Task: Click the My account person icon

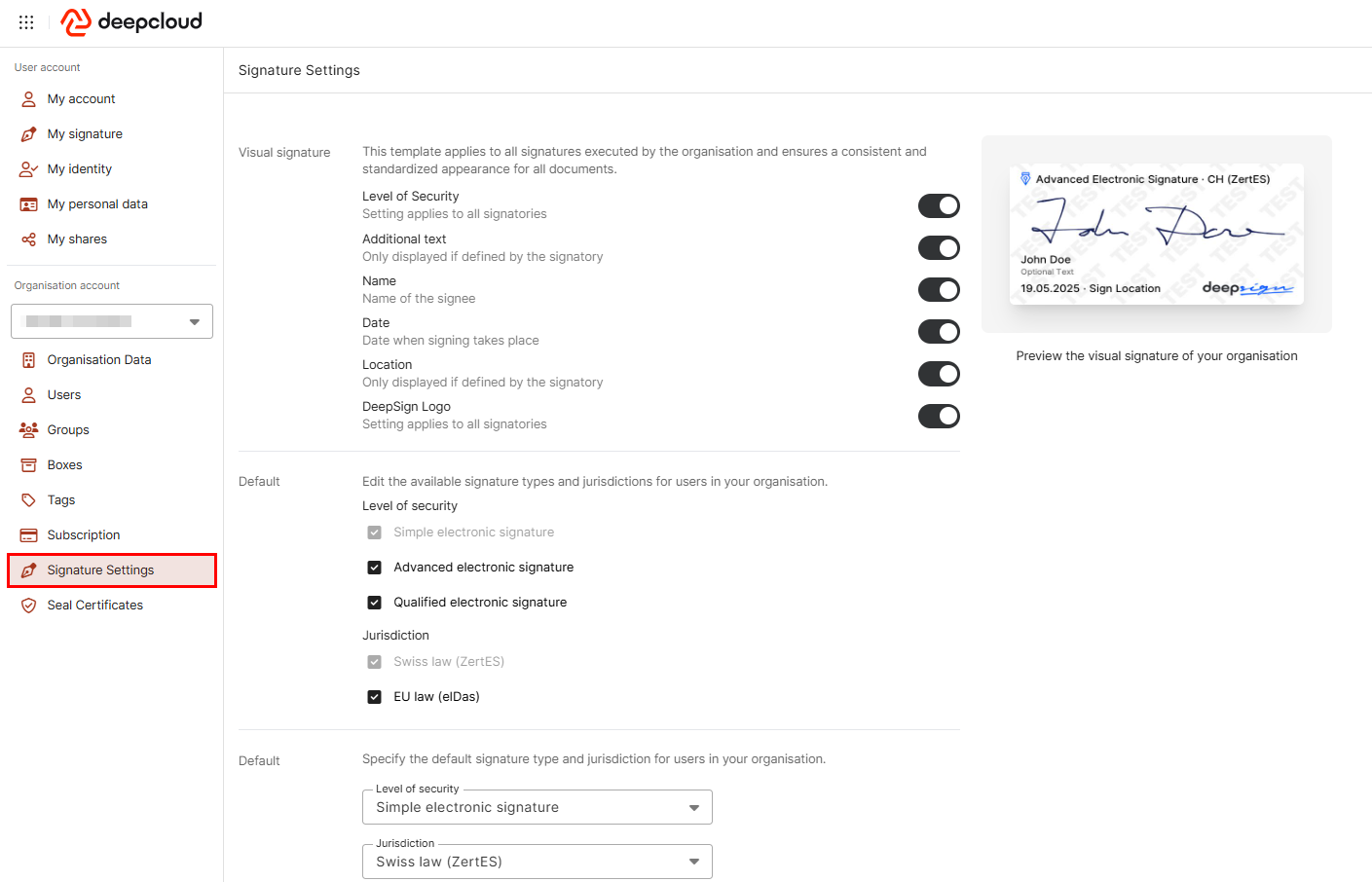Action: pyautogui.click(x=29, y=99)
